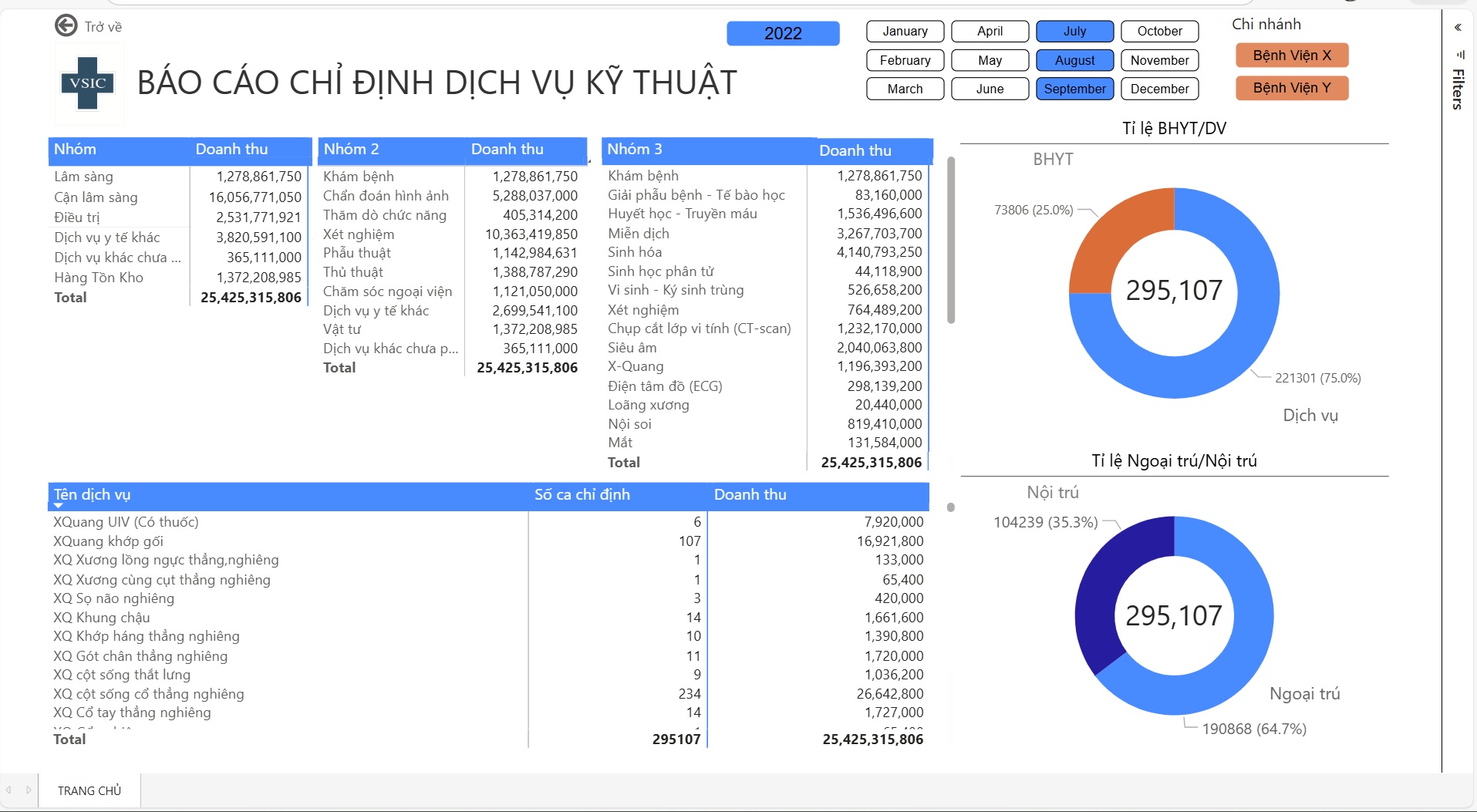Click the sort arrow under Tên dịch vụ header
Image resolution: width=1477 pixels, height=812 pixels.
point(58,506)
